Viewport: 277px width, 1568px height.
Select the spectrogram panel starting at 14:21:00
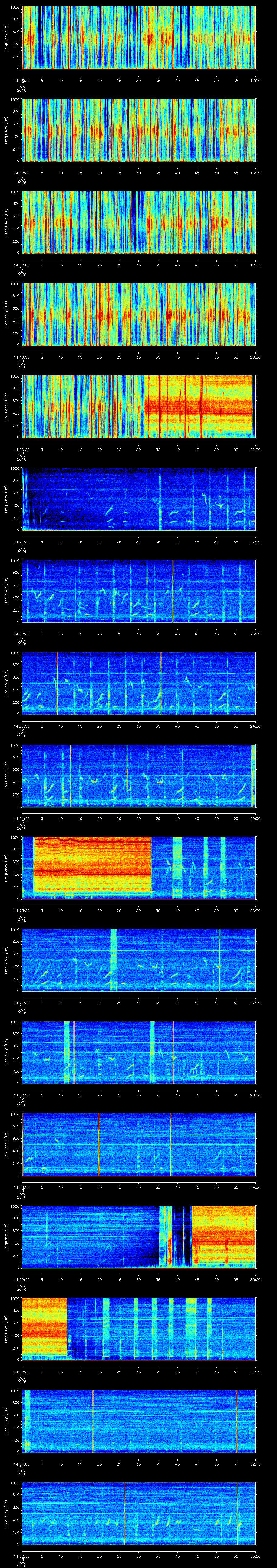(138, 499)
